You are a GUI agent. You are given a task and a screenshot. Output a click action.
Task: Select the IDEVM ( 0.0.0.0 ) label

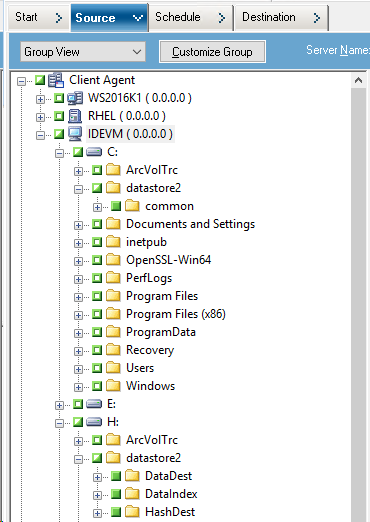tap(130, 134)
